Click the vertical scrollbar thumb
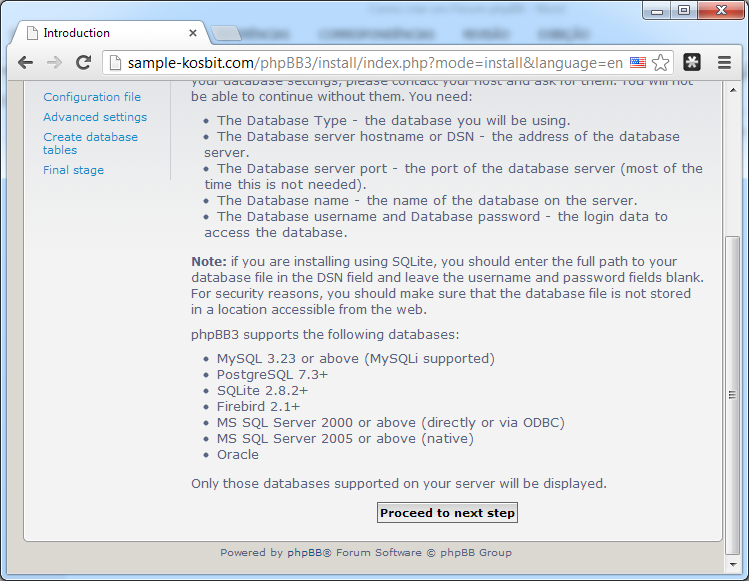 [x=732, y=395]
